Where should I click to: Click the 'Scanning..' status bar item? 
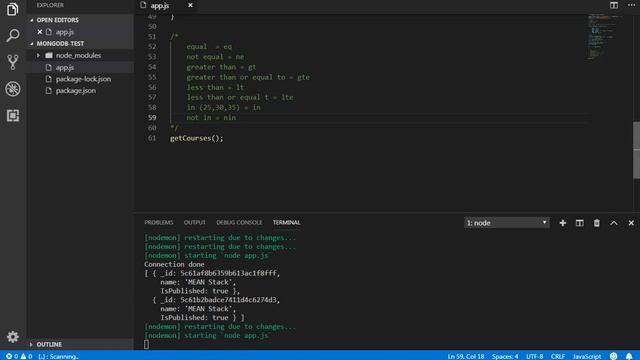coord(58,356)
